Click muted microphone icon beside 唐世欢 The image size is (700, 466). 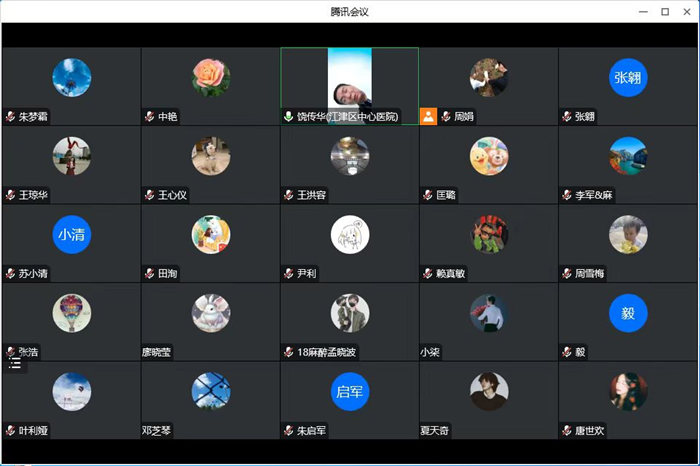(x=567, y=431)
